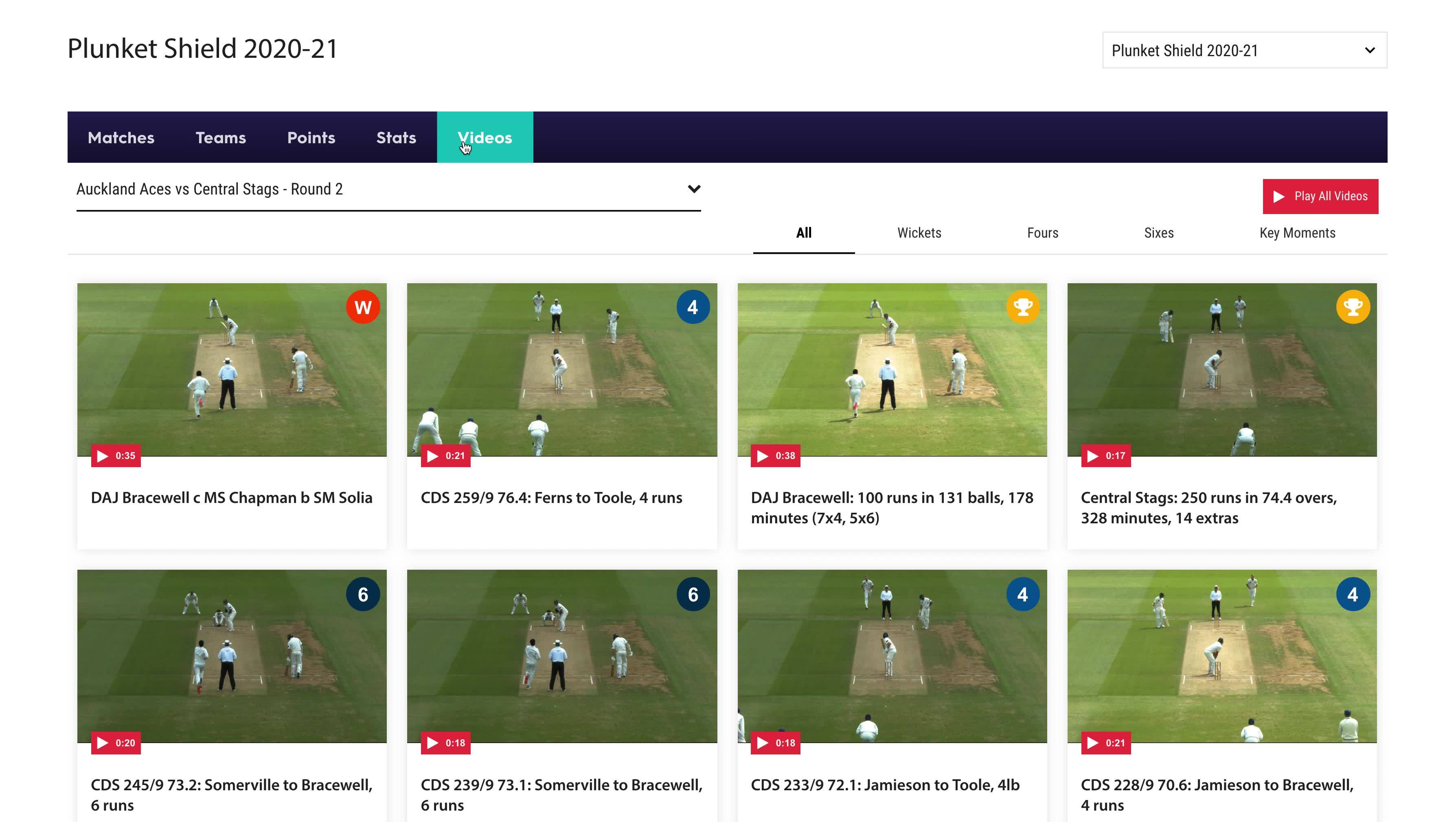Expand the Auckland Aces vs Central Stags selector

click(x=389, y=189)
